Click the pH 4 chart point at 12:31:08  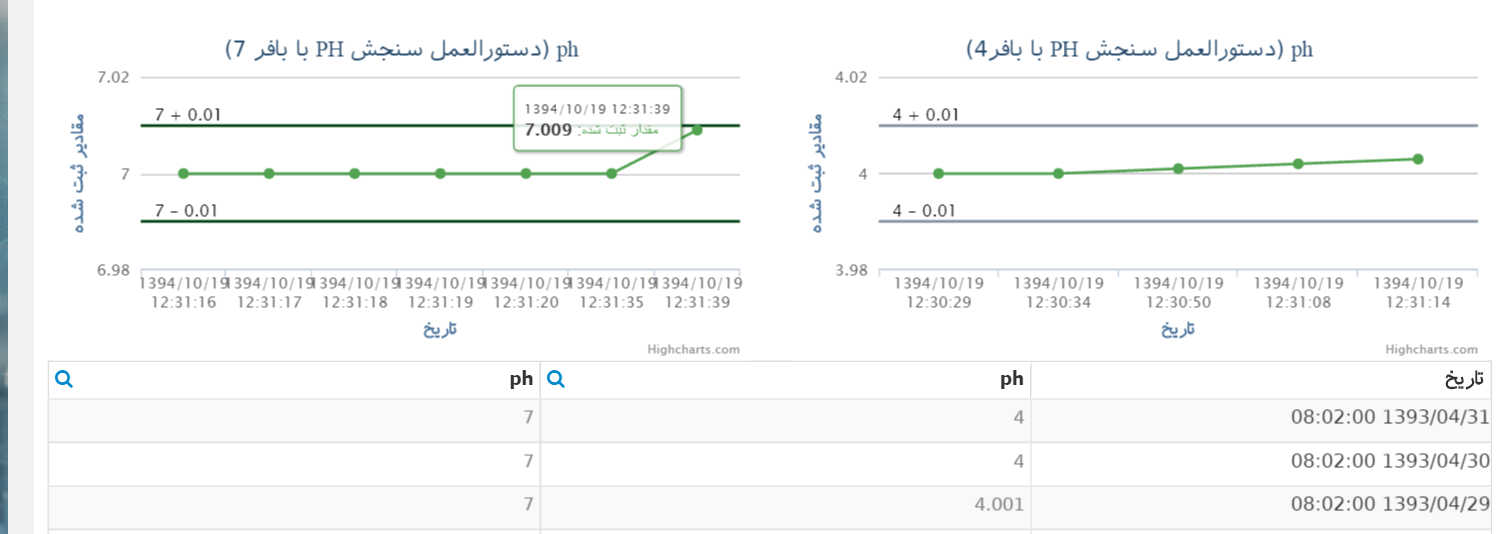coord(1298,163)
